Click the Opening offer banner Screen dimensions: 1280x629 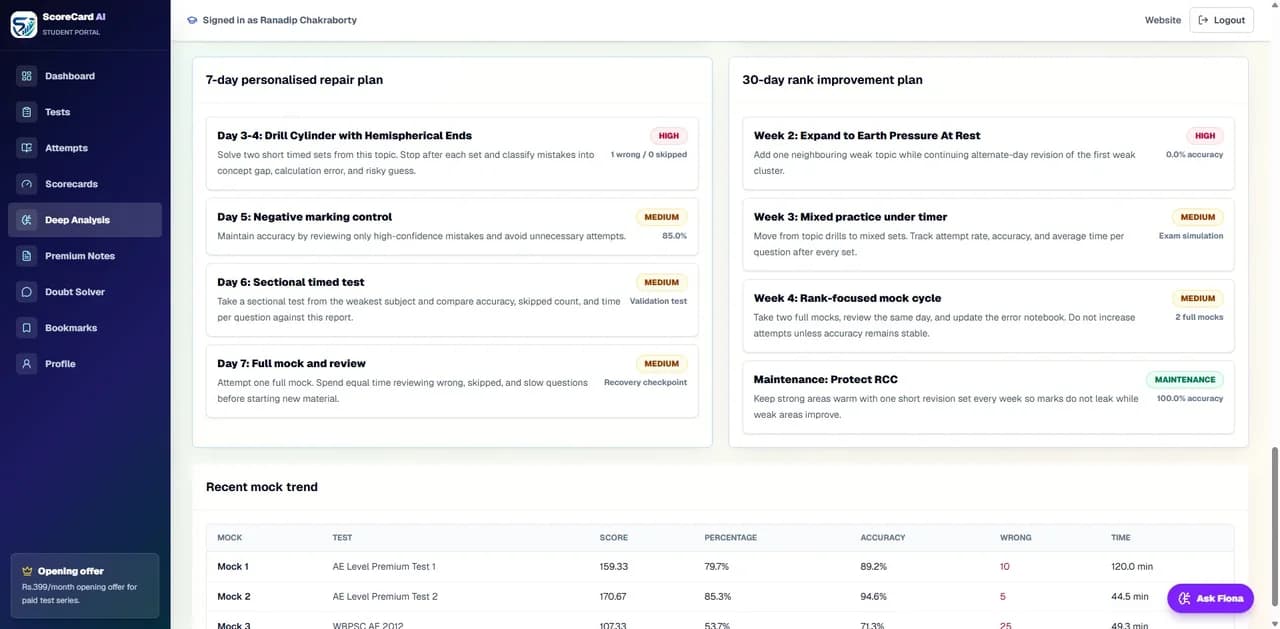tap(85, 586)
